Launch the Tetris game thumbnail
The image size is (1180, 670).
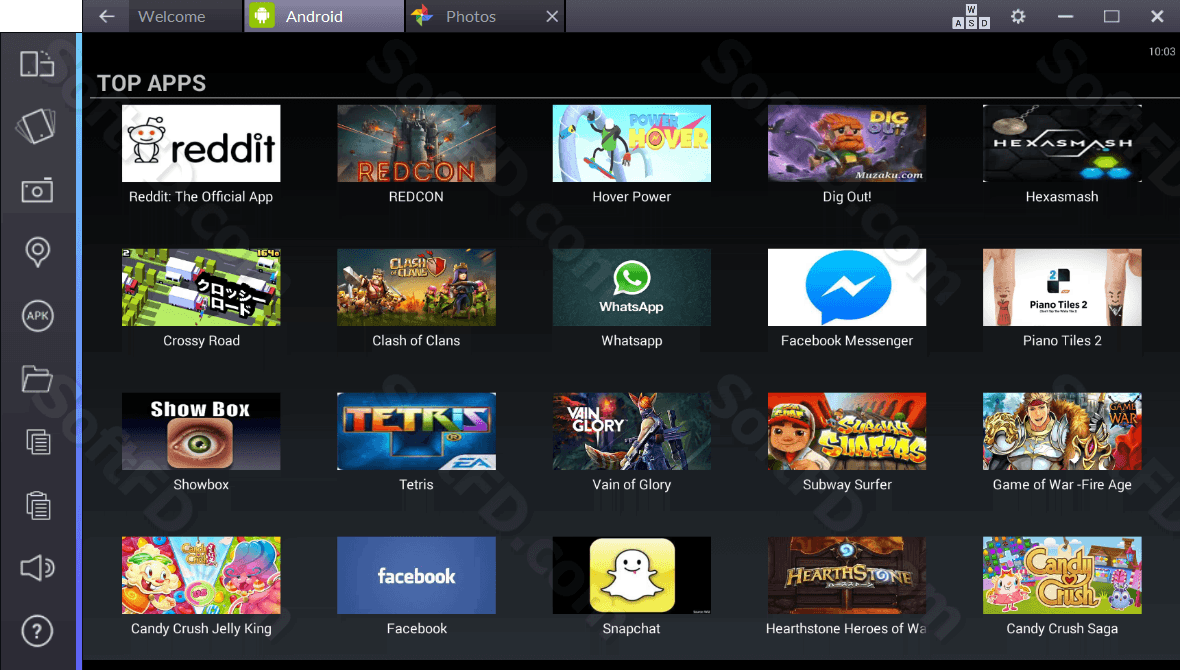pyautogui.click(x=416, y=431)
